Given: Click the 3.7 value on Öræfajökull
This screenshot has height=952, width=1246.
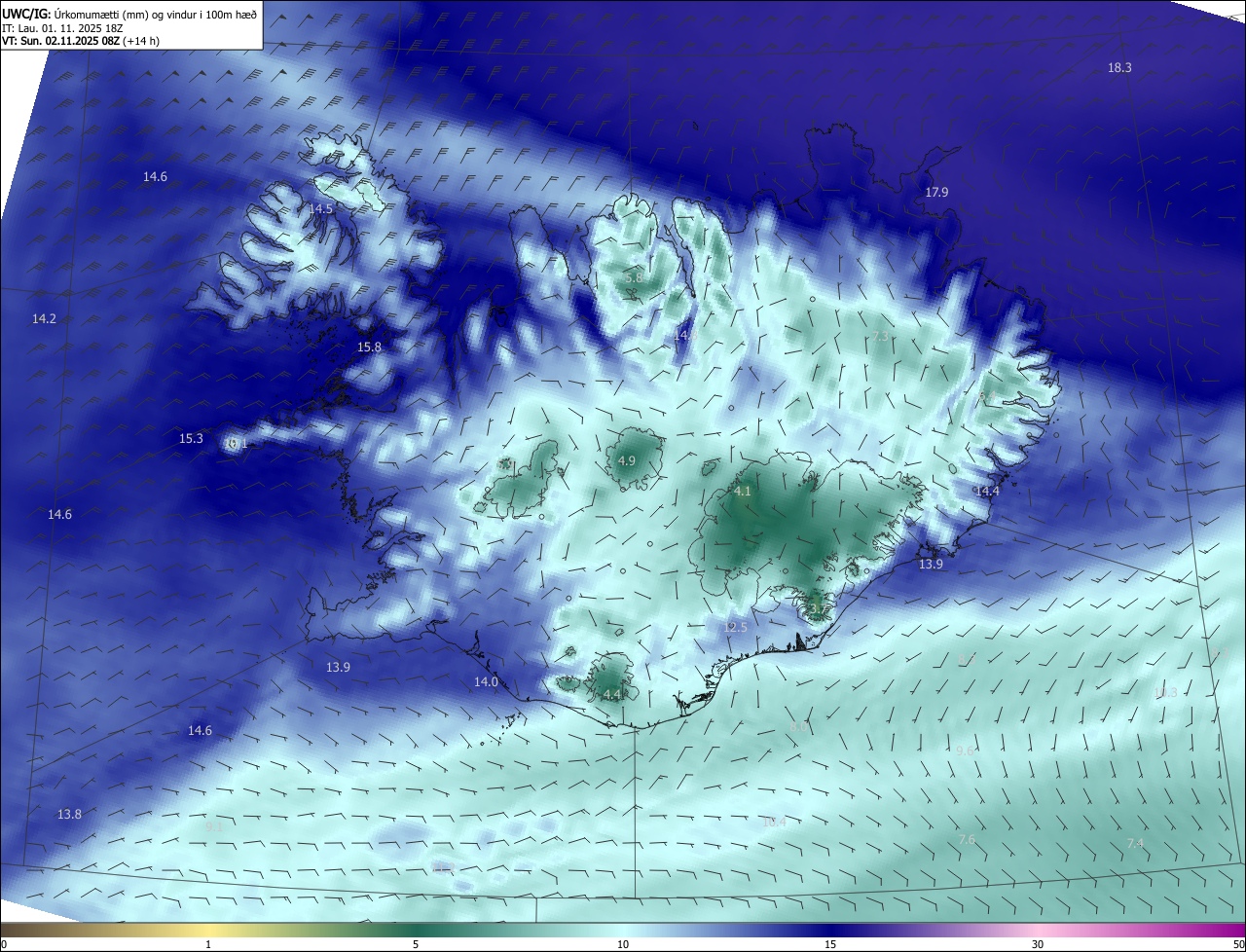Looking at the screenshot, I should [818, 609].
